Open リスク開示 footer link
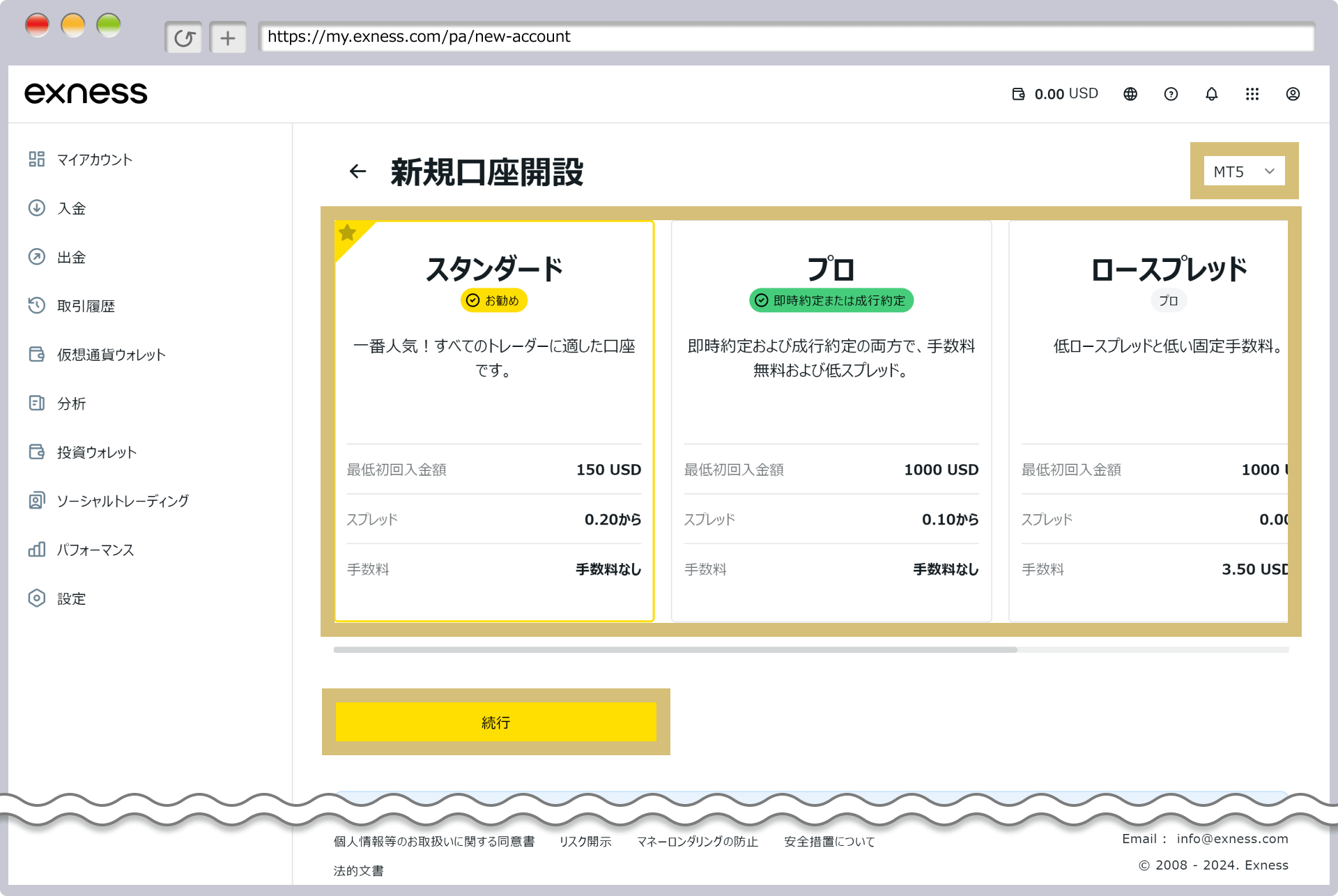 [585, 842]
